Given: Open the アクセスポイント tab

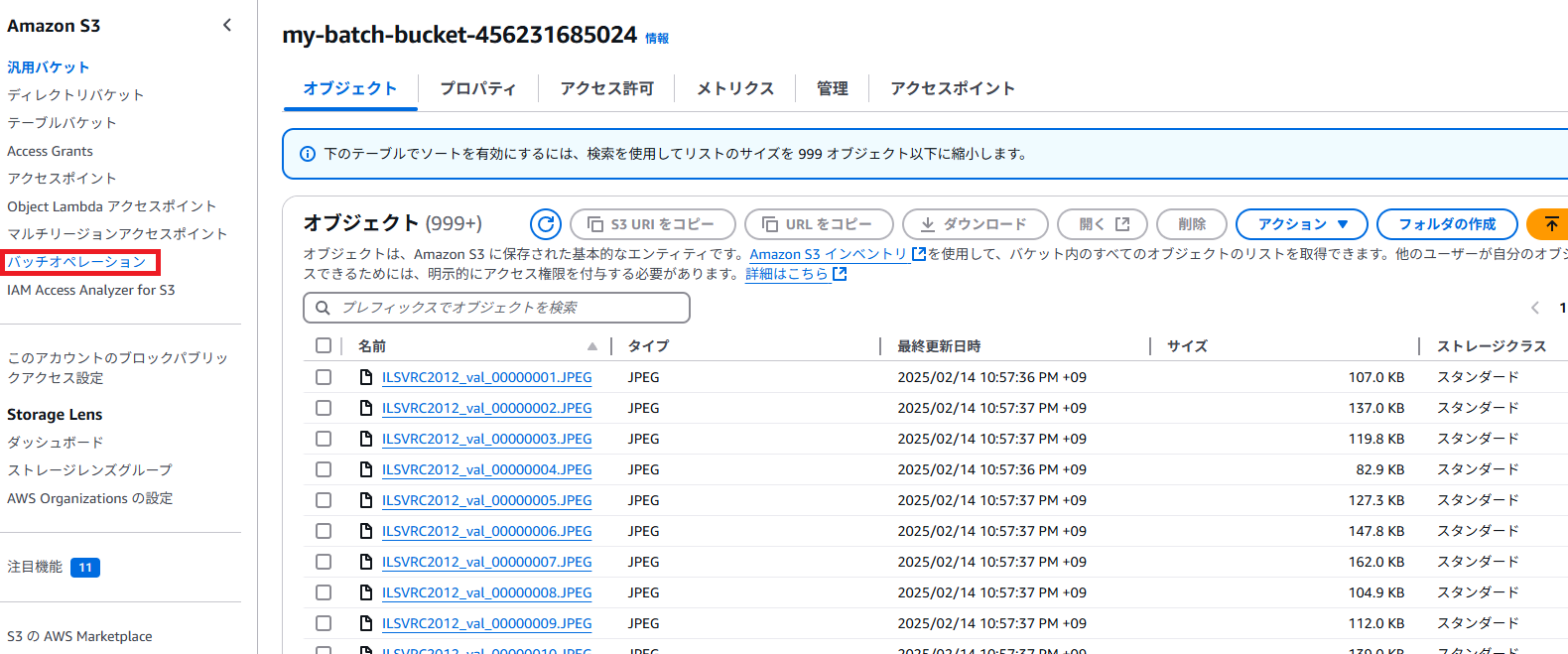Looking at the screenshot, I should (953, 88).
